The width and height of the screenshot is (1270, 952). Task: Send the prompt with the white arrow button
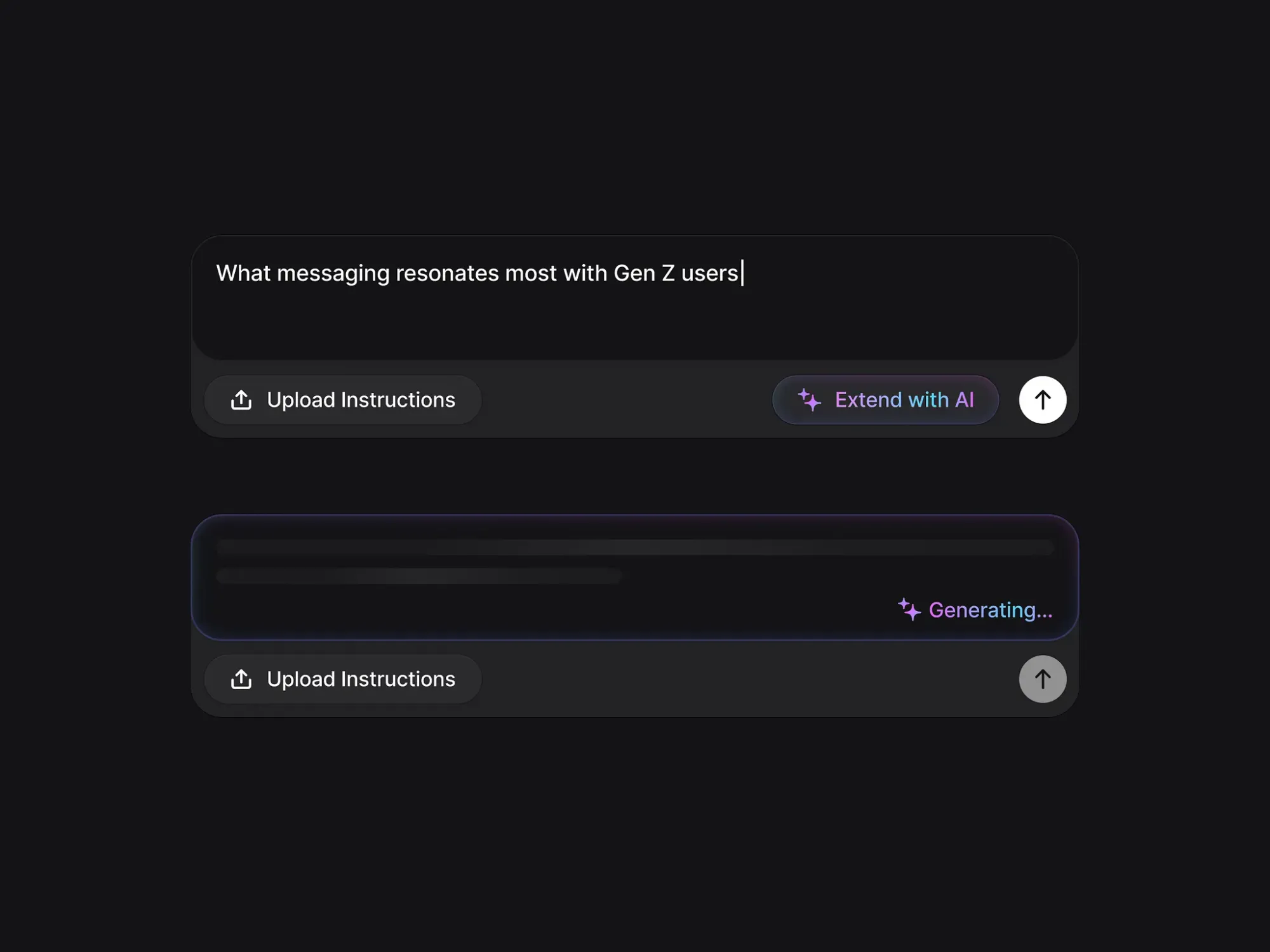[1042, 400]
